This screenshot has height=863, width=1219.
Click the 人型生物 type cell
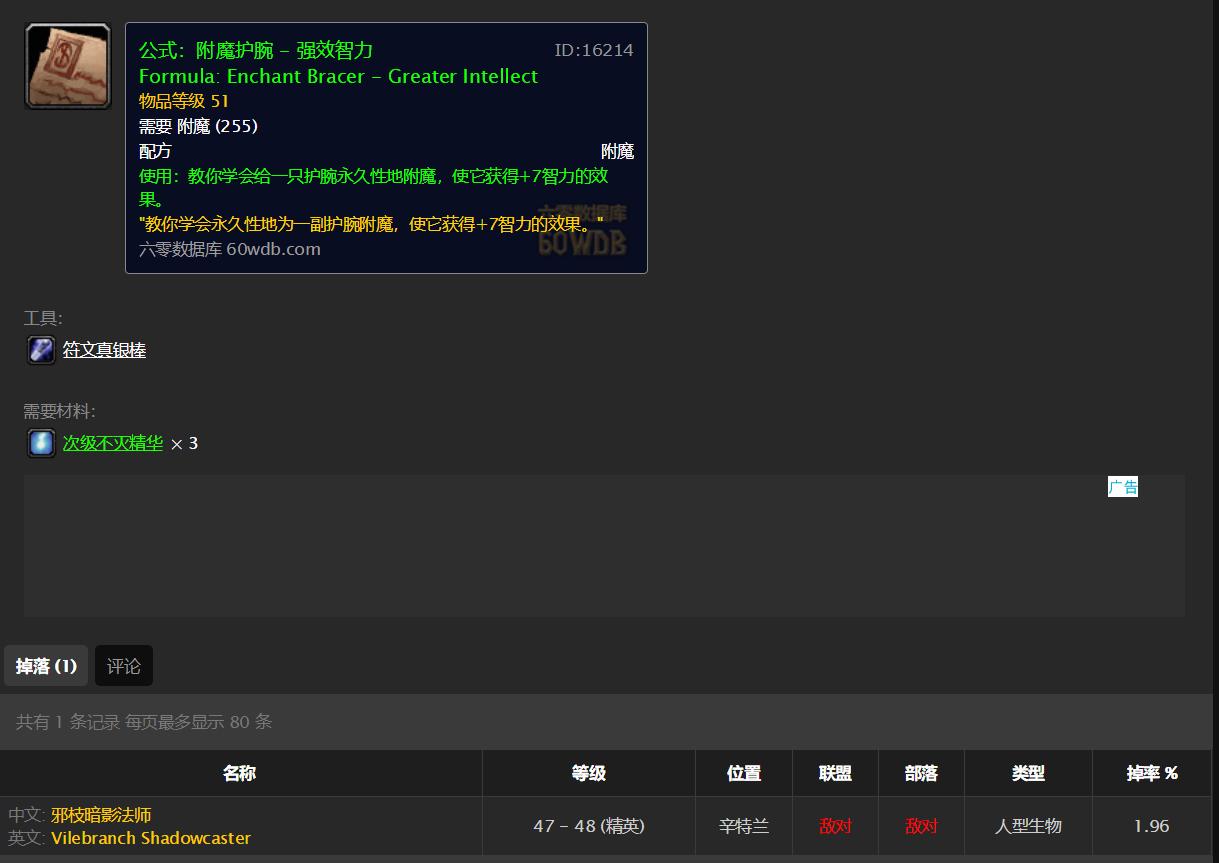tap(1028, 826)
